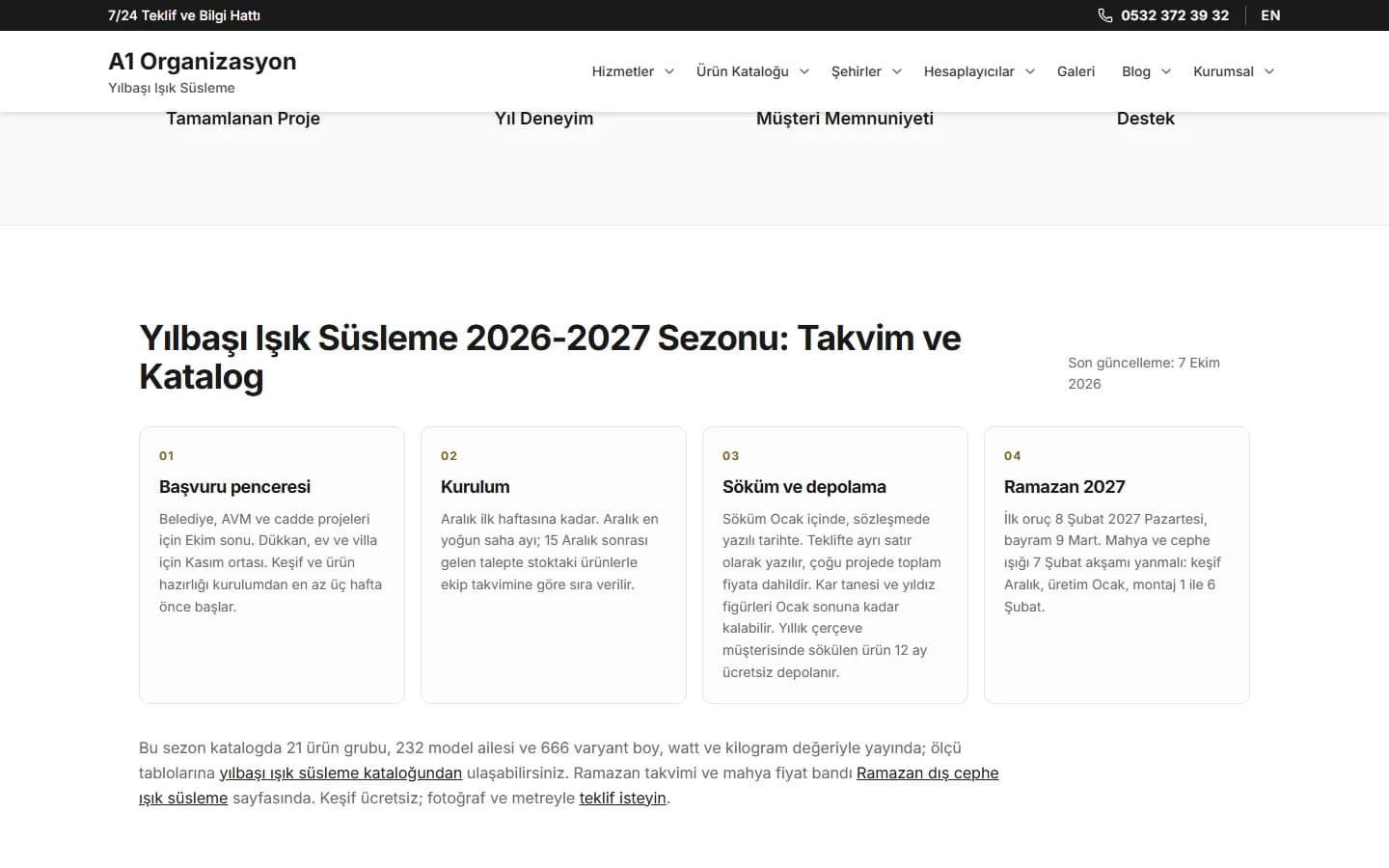The height and width of the screenshot is (868, 1389).
Task: Open the yılbaşı ışık süsleme kataloğundan link
Action: coord(340,773)
